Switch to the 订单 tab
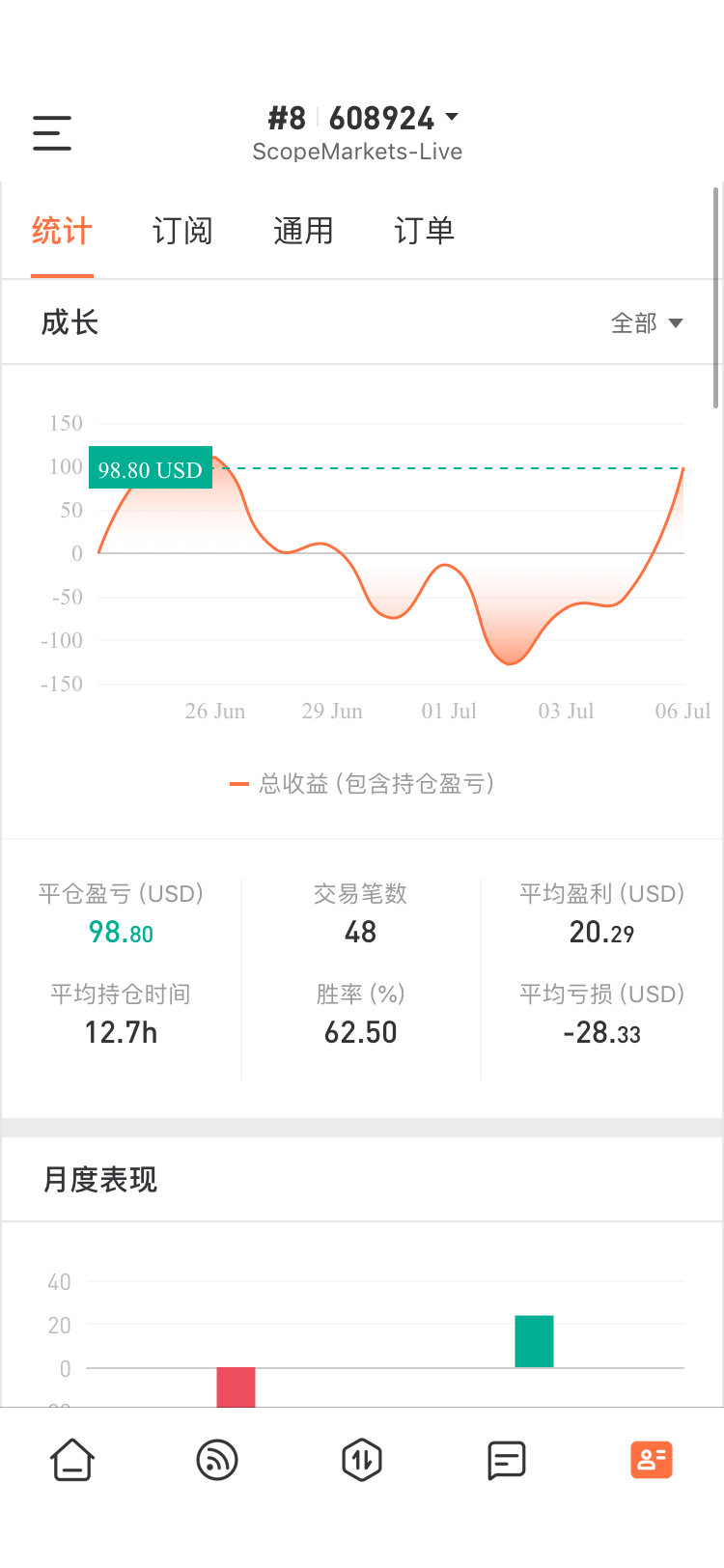Screen dimensions: 724x1568 (424, 232)
